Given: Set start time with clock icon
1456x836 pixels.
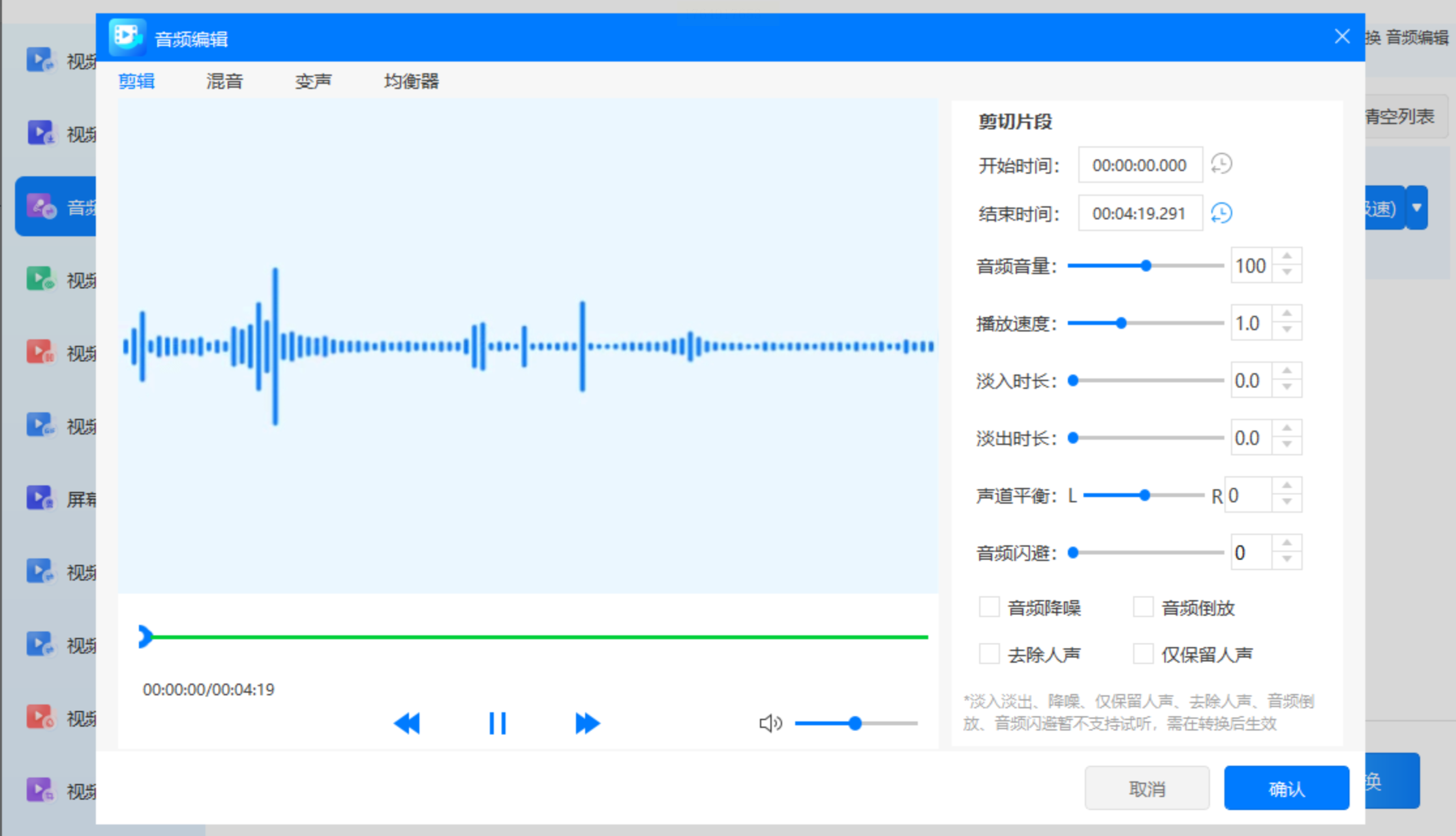Looking at the screenshot, I should [1221, 164].
